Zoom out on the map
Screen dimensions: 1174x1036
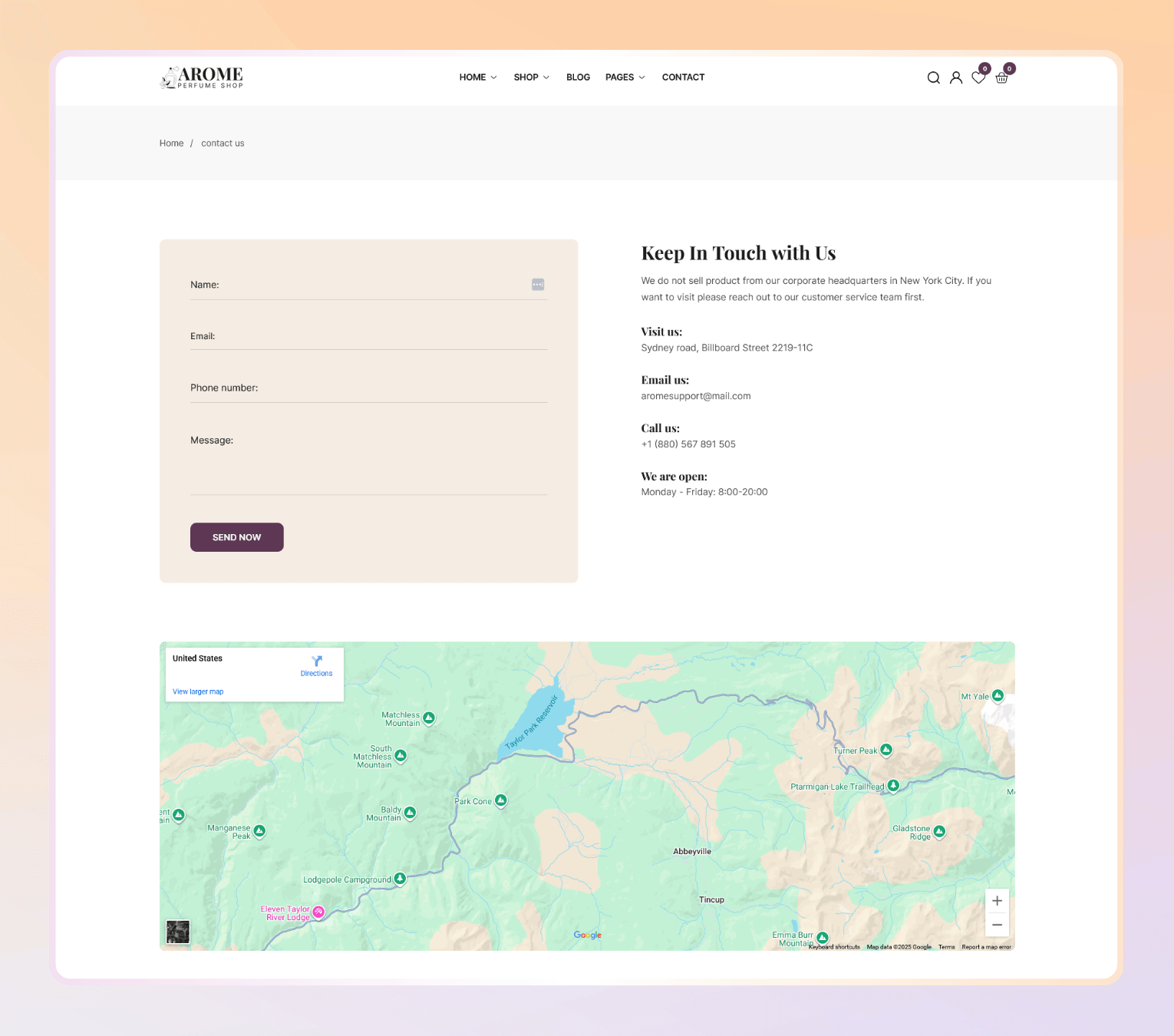997,925
